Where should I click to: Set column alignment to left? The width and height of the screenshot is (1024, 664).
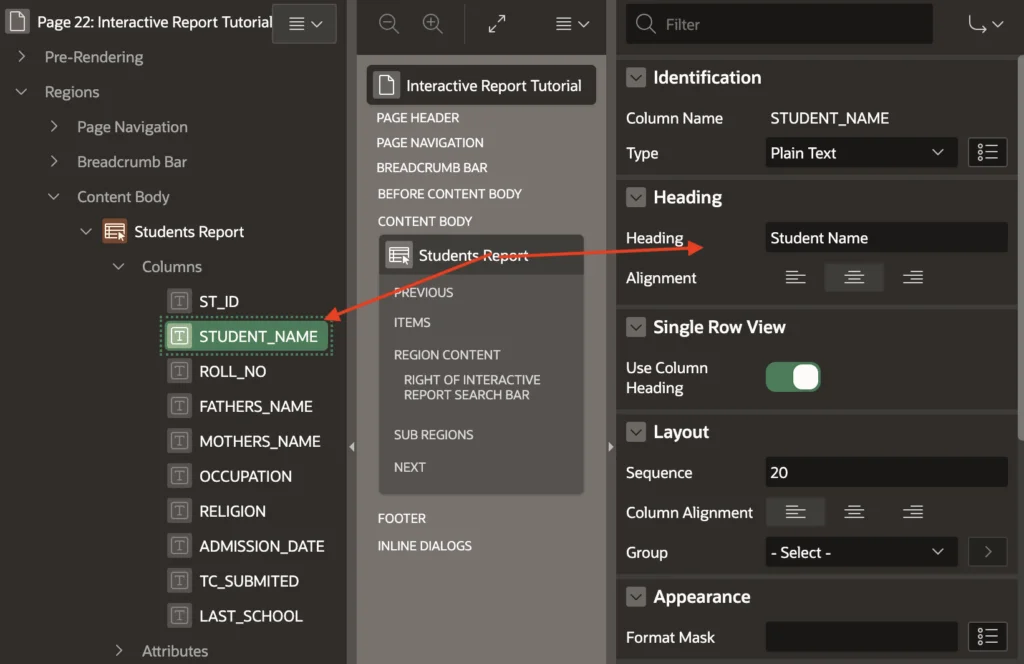pos(795,512)
